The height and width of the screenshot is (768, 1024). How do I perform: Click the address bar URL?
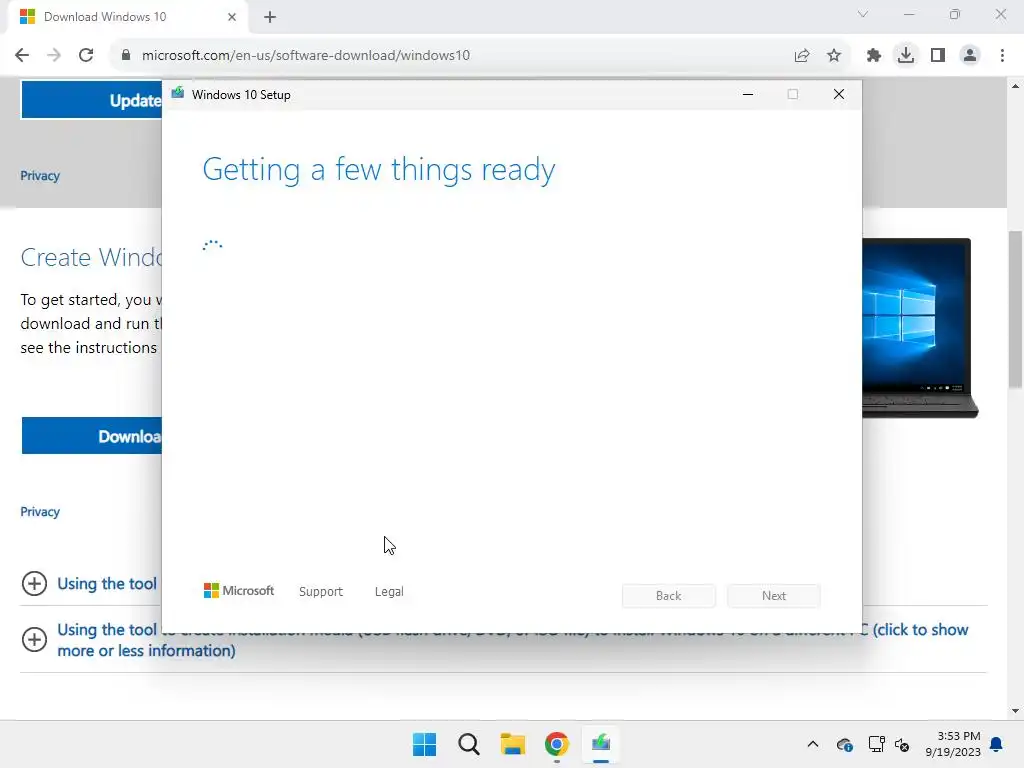(306, 56)
